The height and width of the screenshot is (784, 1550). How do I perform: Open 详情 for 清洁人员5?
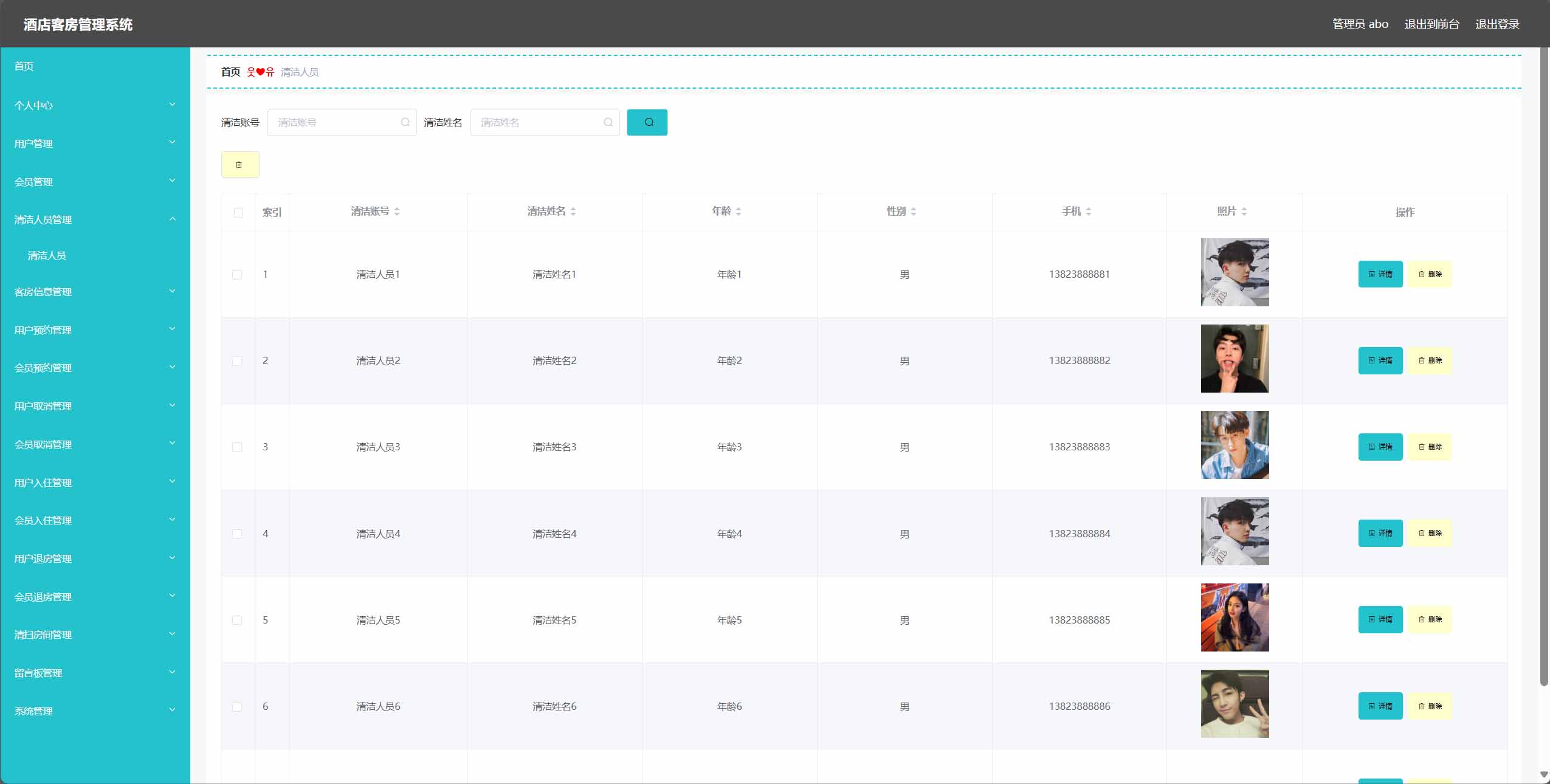pyautogui.click(x=1380, y=619)
